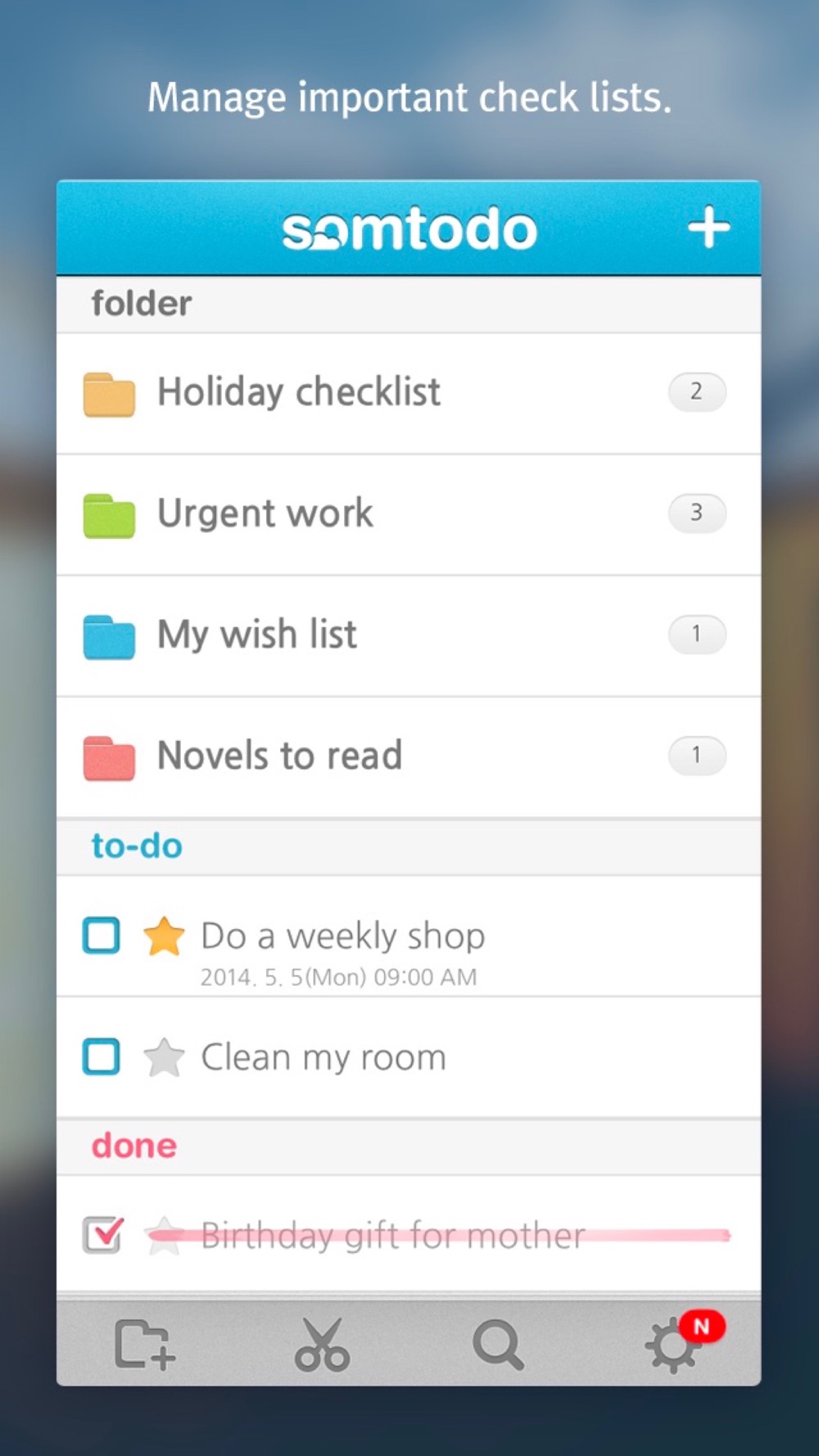This screenshot has height=1456, width=819.
Task: Tap the done section header
Action: point(134,1146)
